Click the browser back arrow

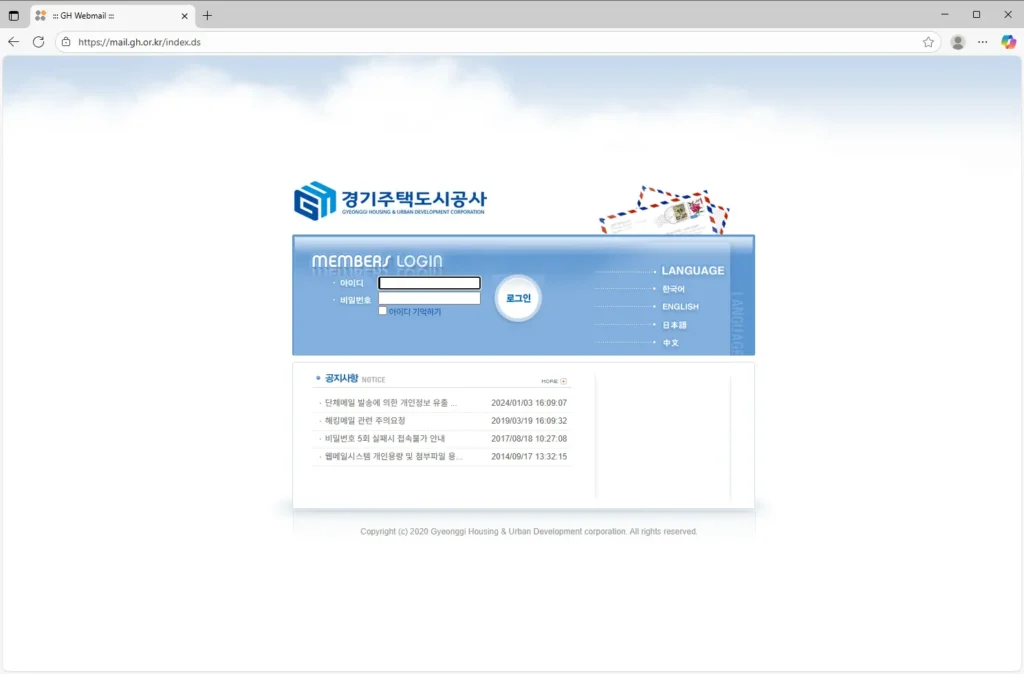(x=13, y=42)
